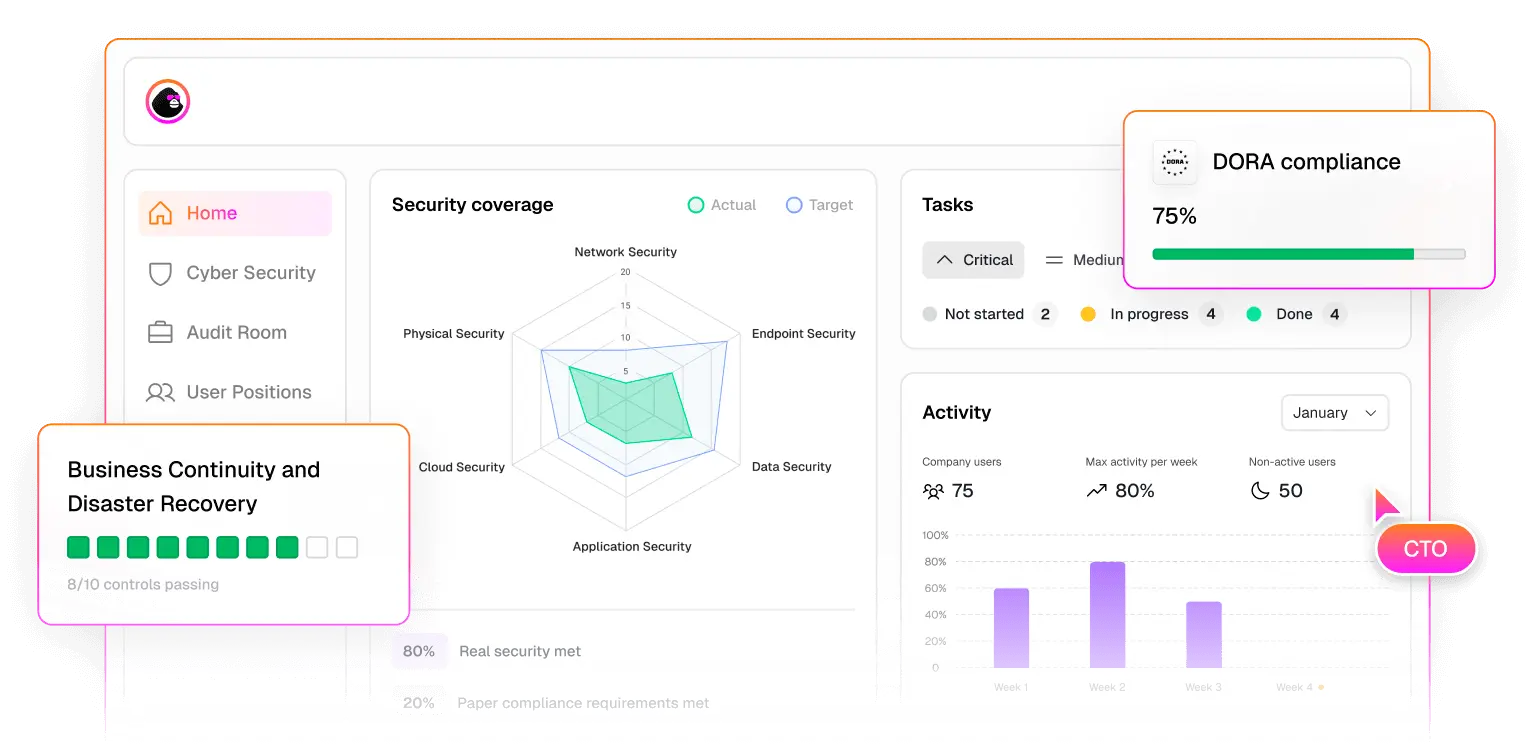Open the January month dropdown
This screenshot has width=1534, height=747.
click(1334, 413)
